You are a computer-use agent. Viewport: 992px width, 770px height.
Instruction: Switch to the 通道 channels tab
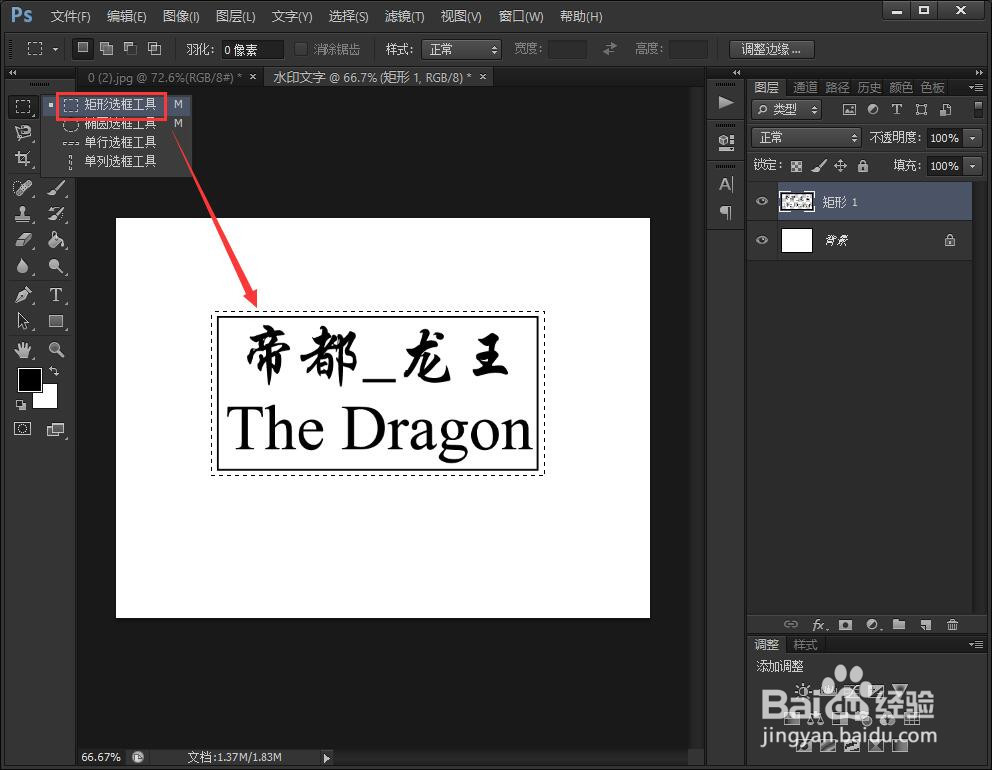(x=805, y=87)
